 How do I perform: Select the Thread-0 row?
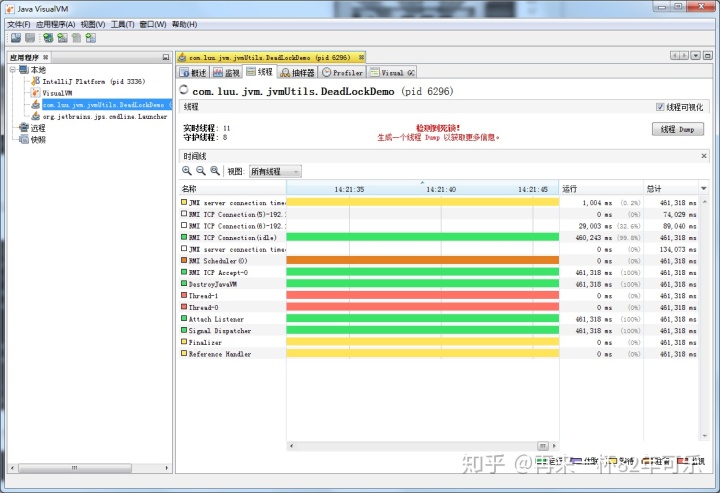tap(439, 308)
